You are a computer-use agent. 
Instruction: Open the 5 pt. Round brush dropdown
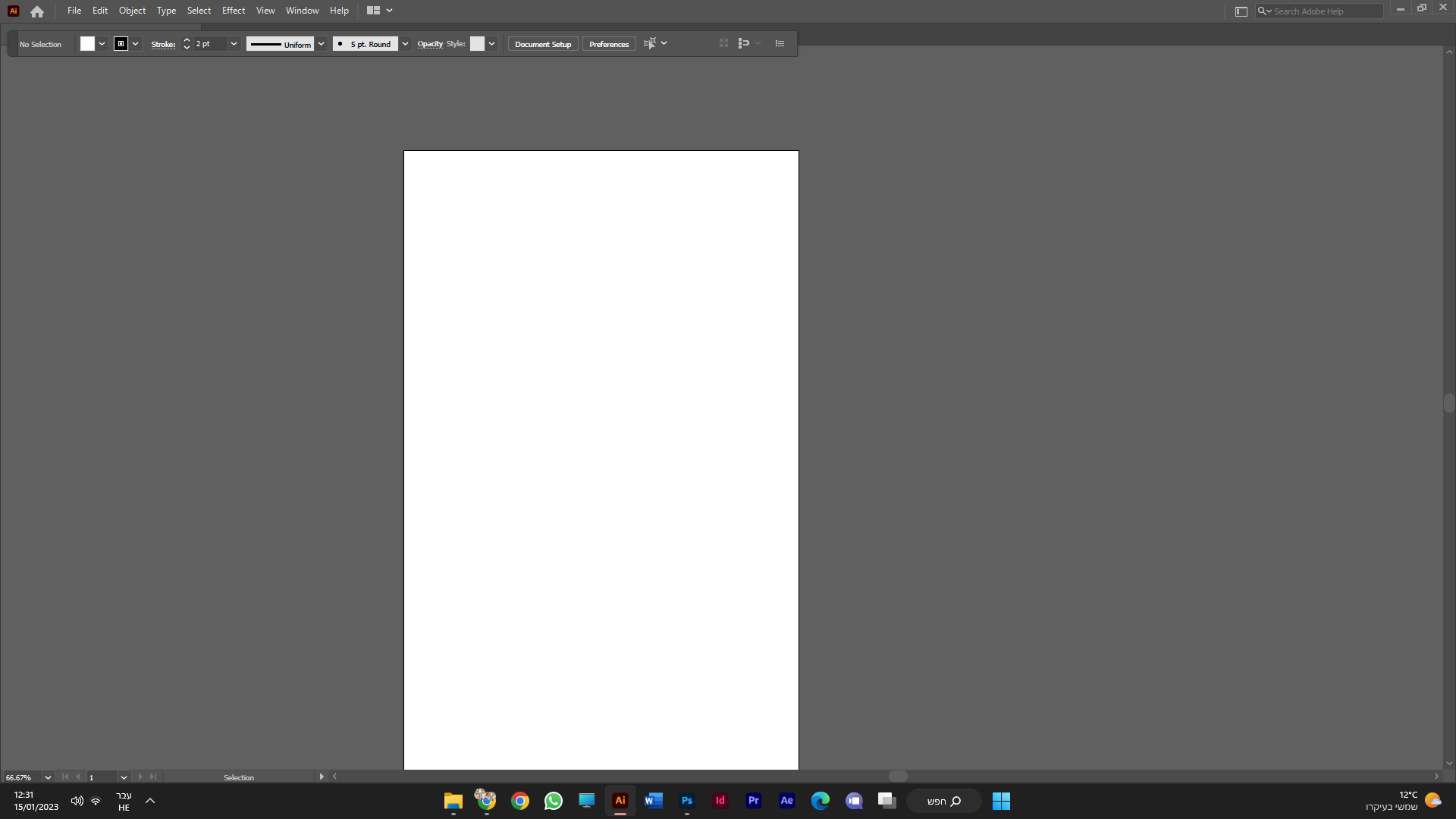(x=405, y=44)
